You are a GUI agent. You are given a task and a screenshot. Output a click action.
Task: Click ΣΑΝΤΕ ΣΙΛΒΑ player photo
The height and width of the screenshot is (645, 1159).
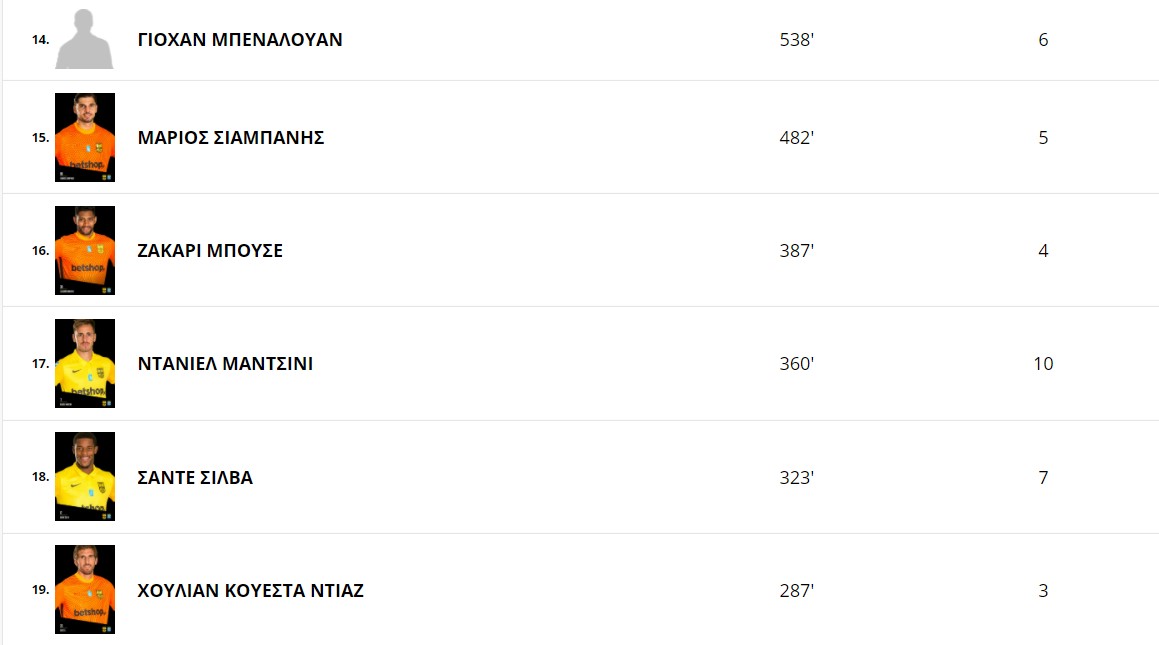(85, 477)
